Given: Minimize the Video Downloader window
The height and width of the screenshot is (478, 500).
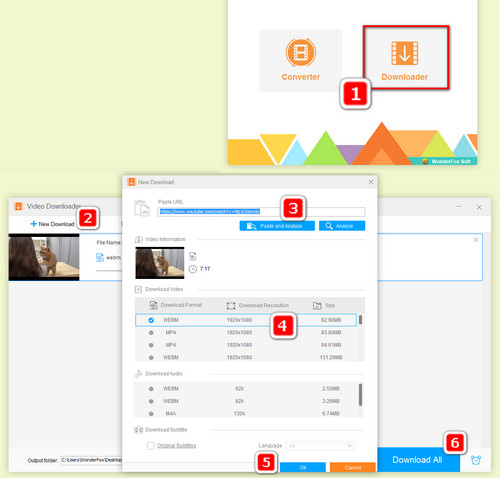Looking at the screenshot, I should coord(459,207).
